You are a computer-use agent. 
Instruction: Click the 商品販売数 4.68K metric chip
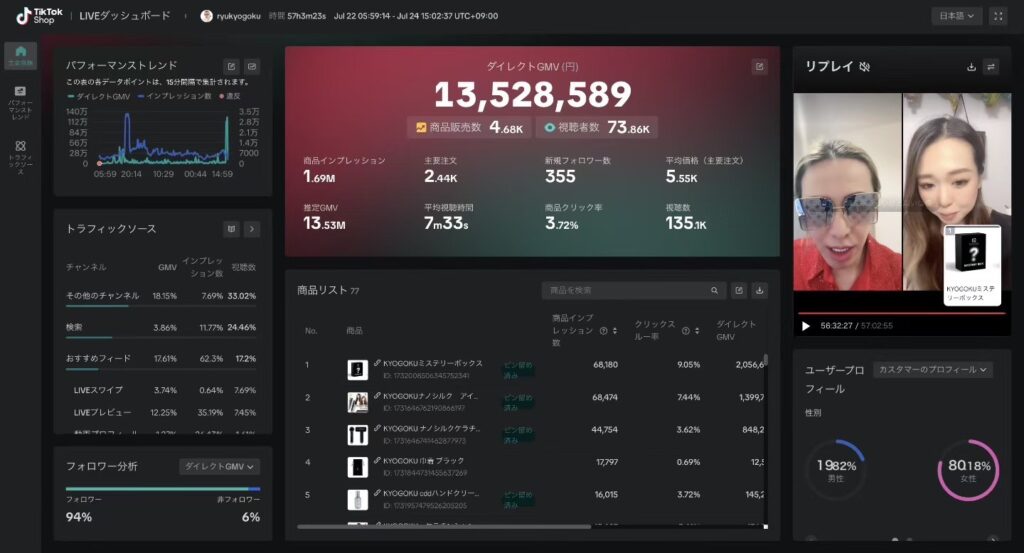click(x=470, y=127)
